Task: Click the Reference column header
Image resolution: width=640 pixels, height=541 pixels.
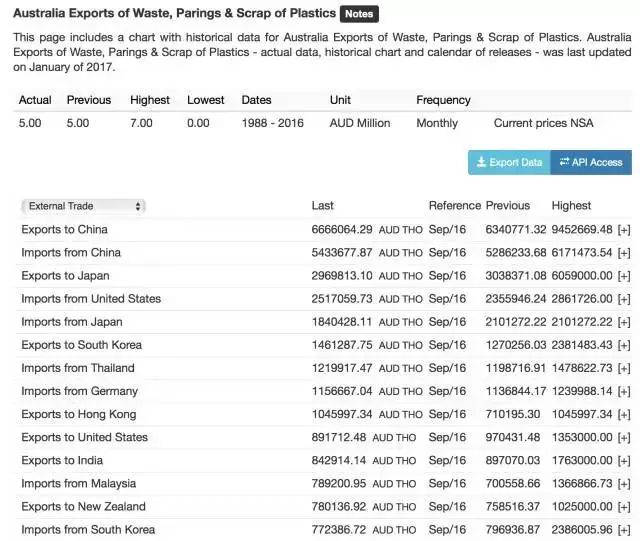Action: tap(455, 205)
